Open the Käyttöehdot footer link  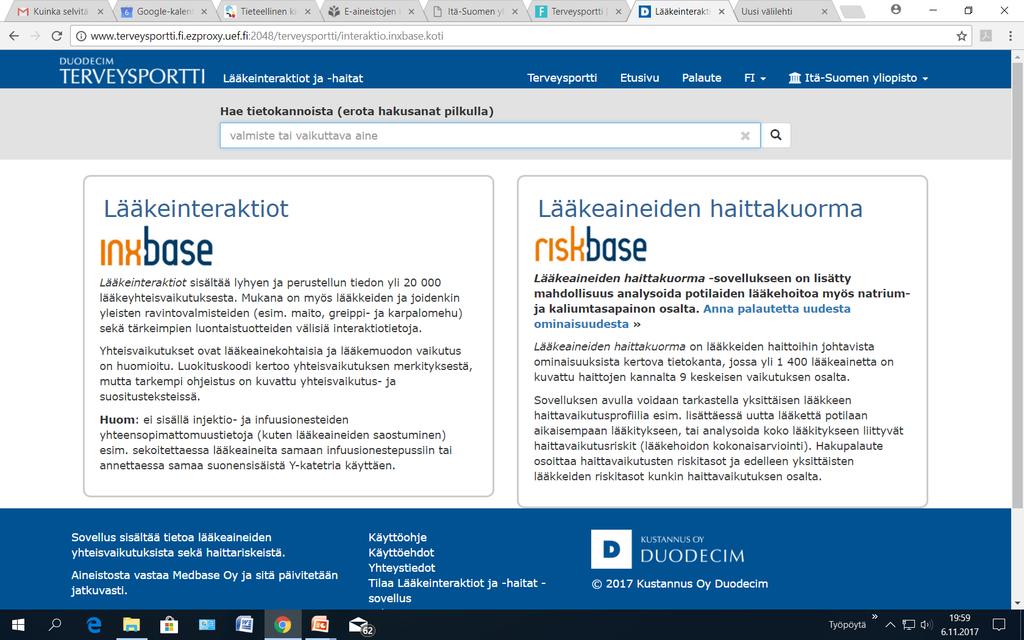[401, 552]
